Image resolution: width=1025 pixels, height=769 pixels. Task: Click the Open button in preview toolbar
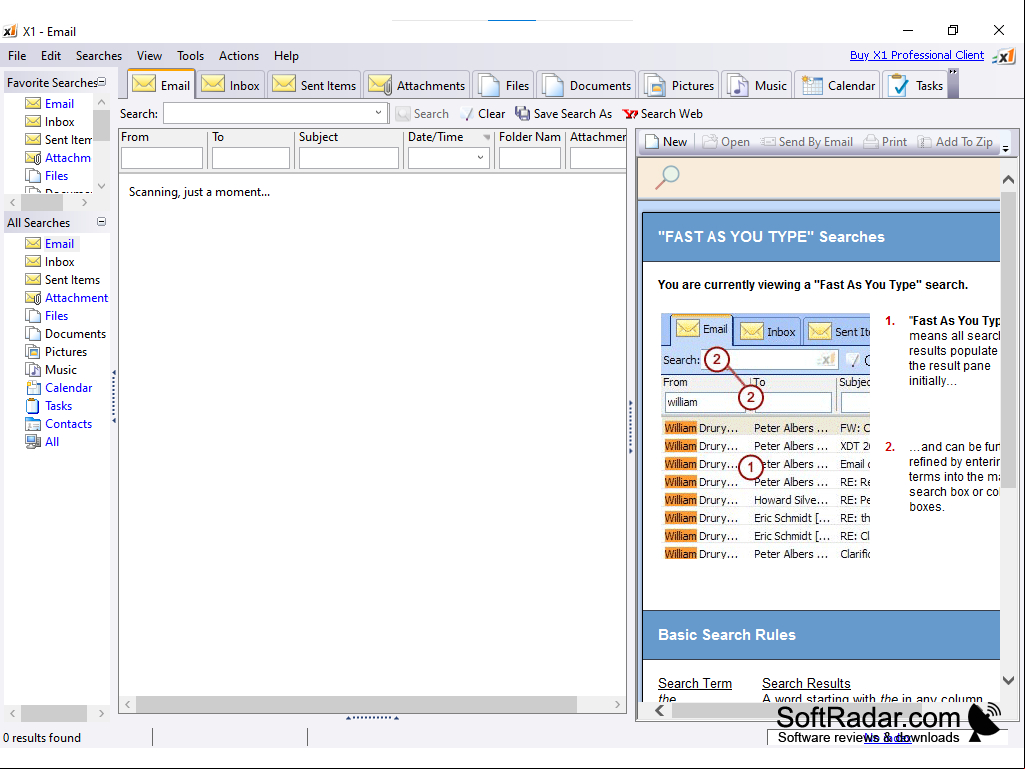click(x=726, y=142)
